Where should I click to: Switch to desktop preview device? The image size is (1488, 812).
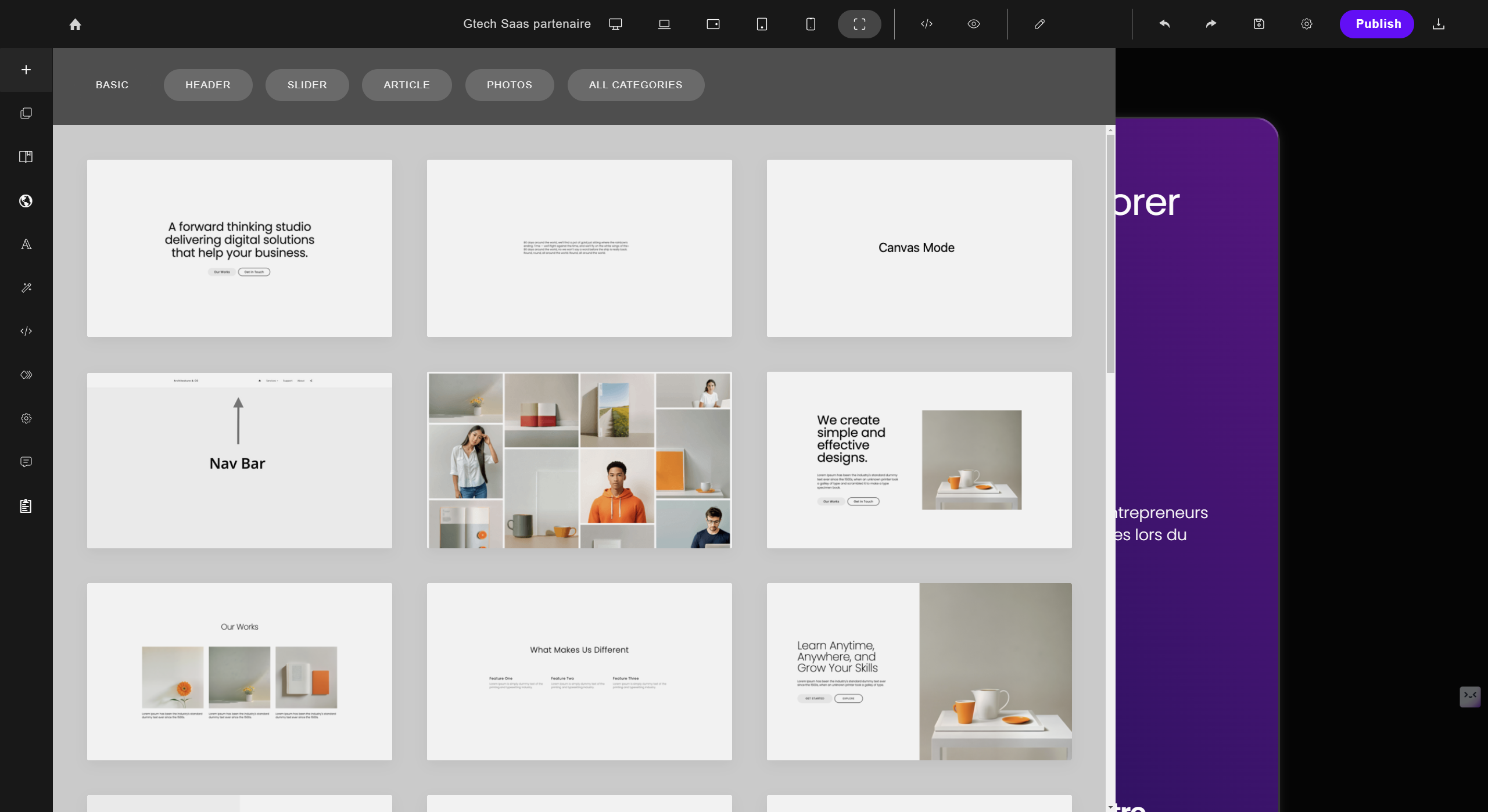[615, 24]
